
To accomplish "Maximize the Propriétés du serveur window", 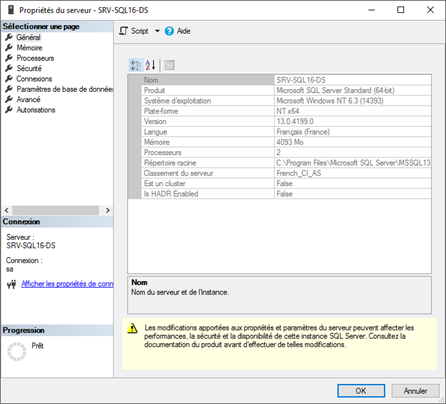I will [x=401, y=10].
